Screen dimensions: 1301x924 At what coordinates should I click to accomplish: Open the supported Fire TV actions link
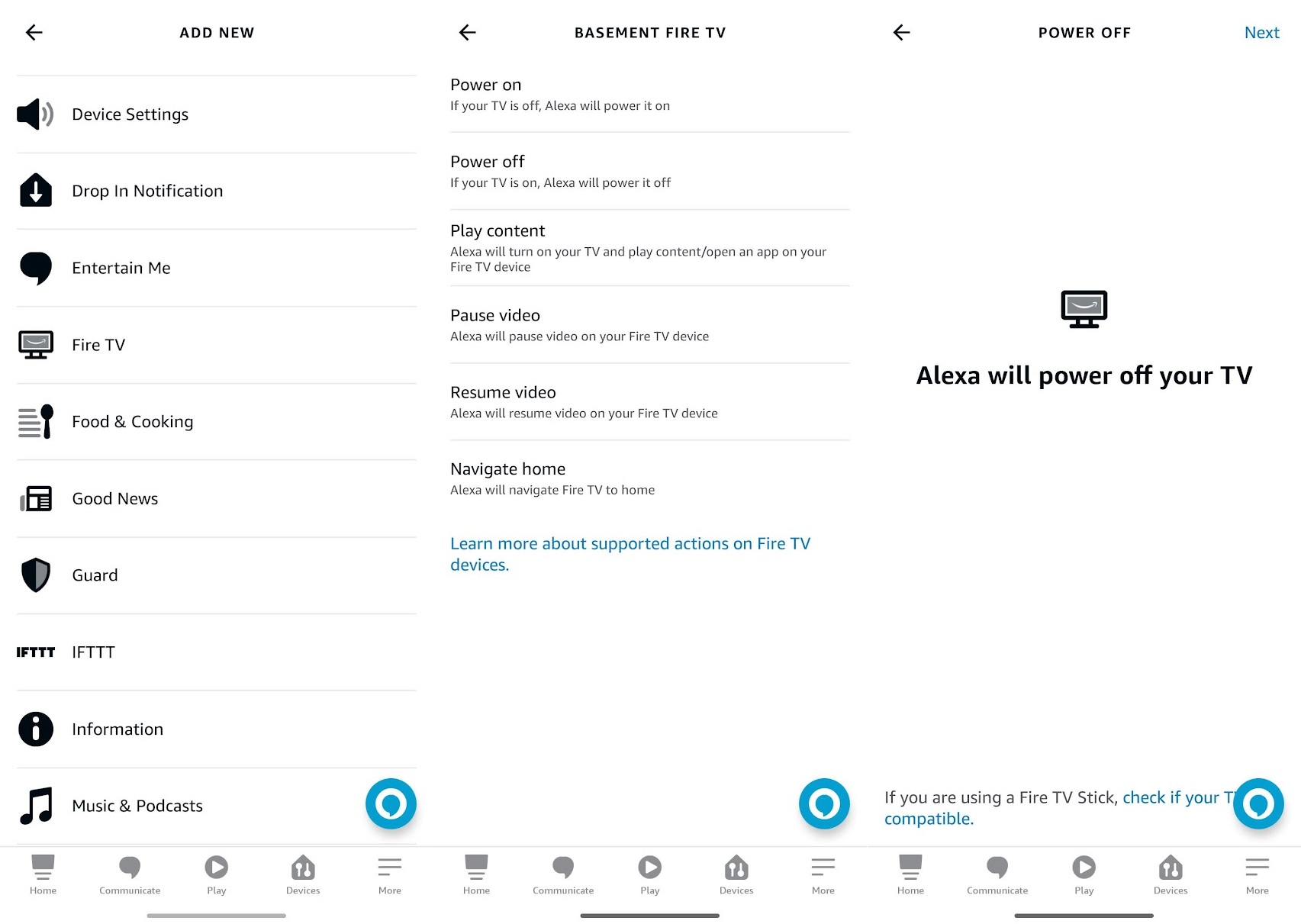(x=630, y=554)
